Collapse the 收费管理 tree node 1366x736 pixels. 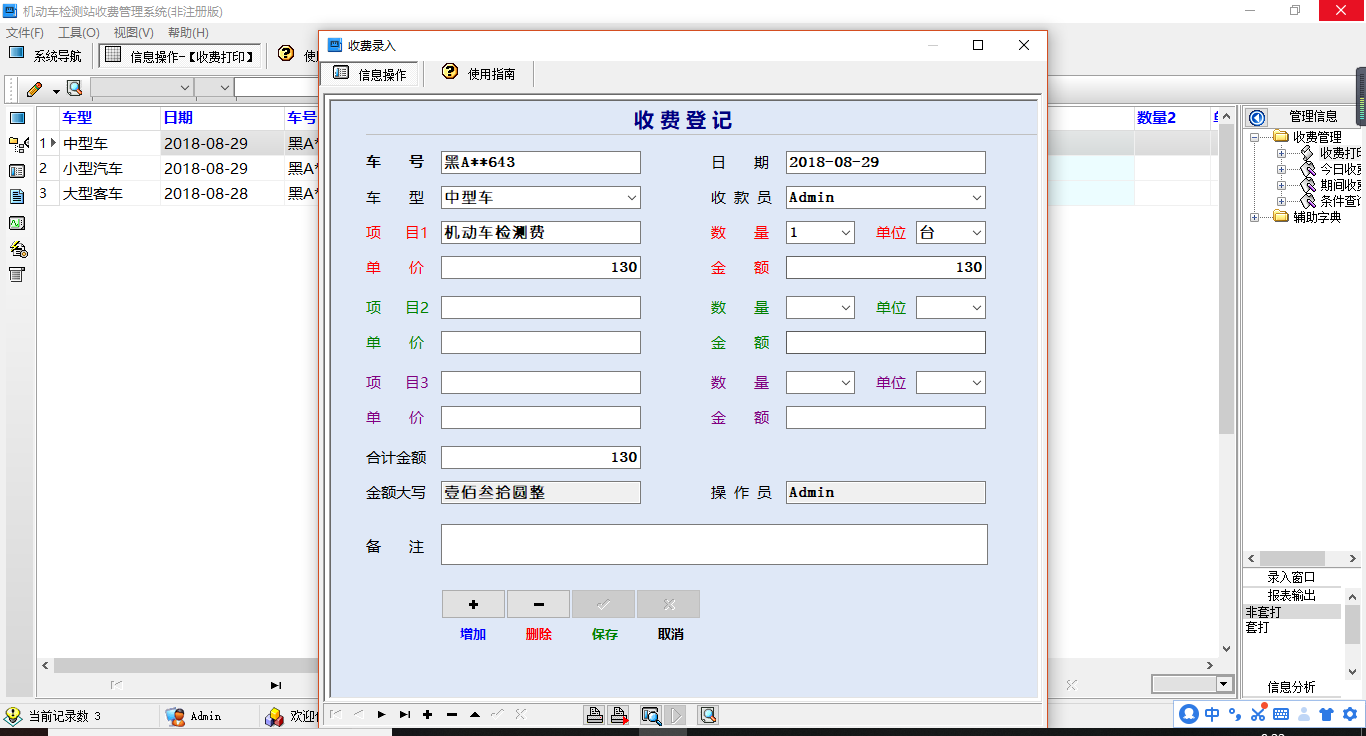click(1255, 137)
